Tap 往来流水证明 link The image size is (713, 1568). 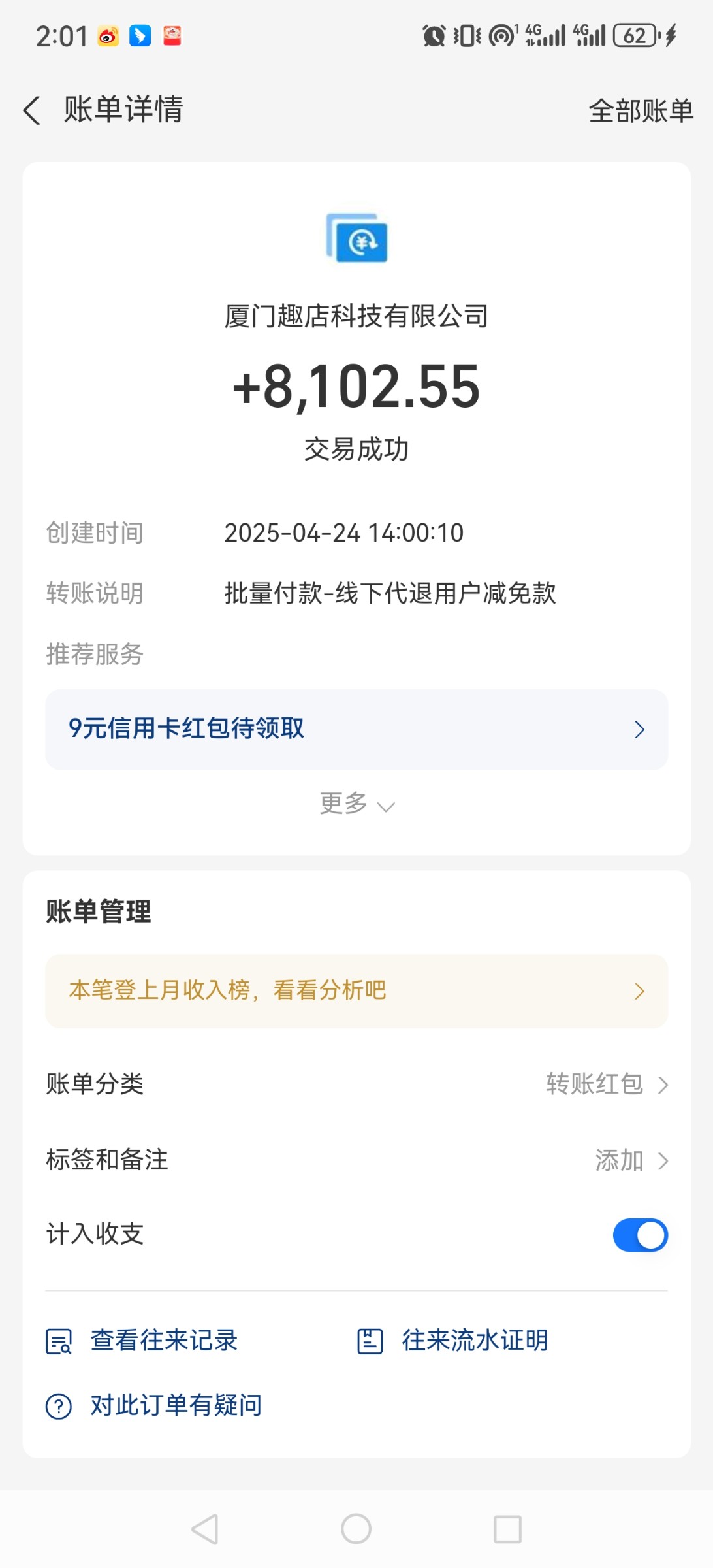point(475,1341)
